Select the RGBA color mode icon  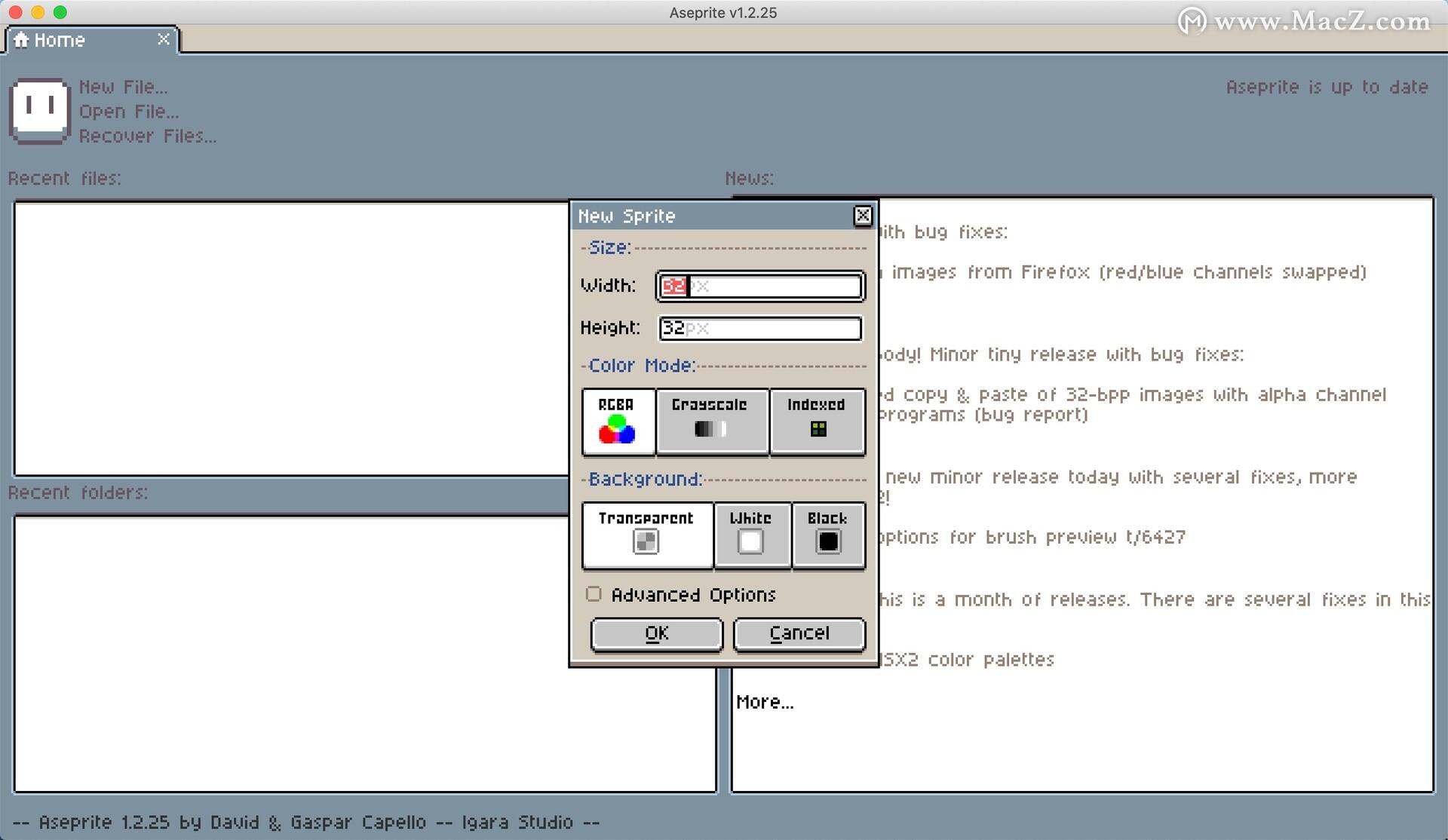pyautogui.click(x=617, y=428)
